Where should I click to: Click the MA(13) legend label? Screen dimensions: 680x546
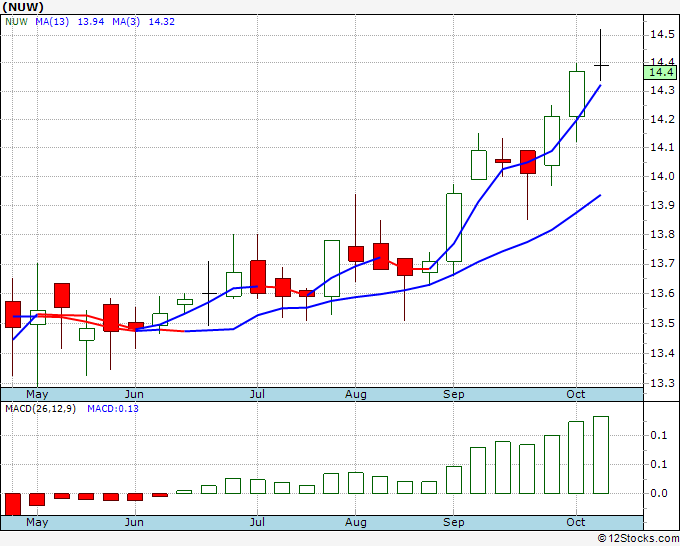52,22
